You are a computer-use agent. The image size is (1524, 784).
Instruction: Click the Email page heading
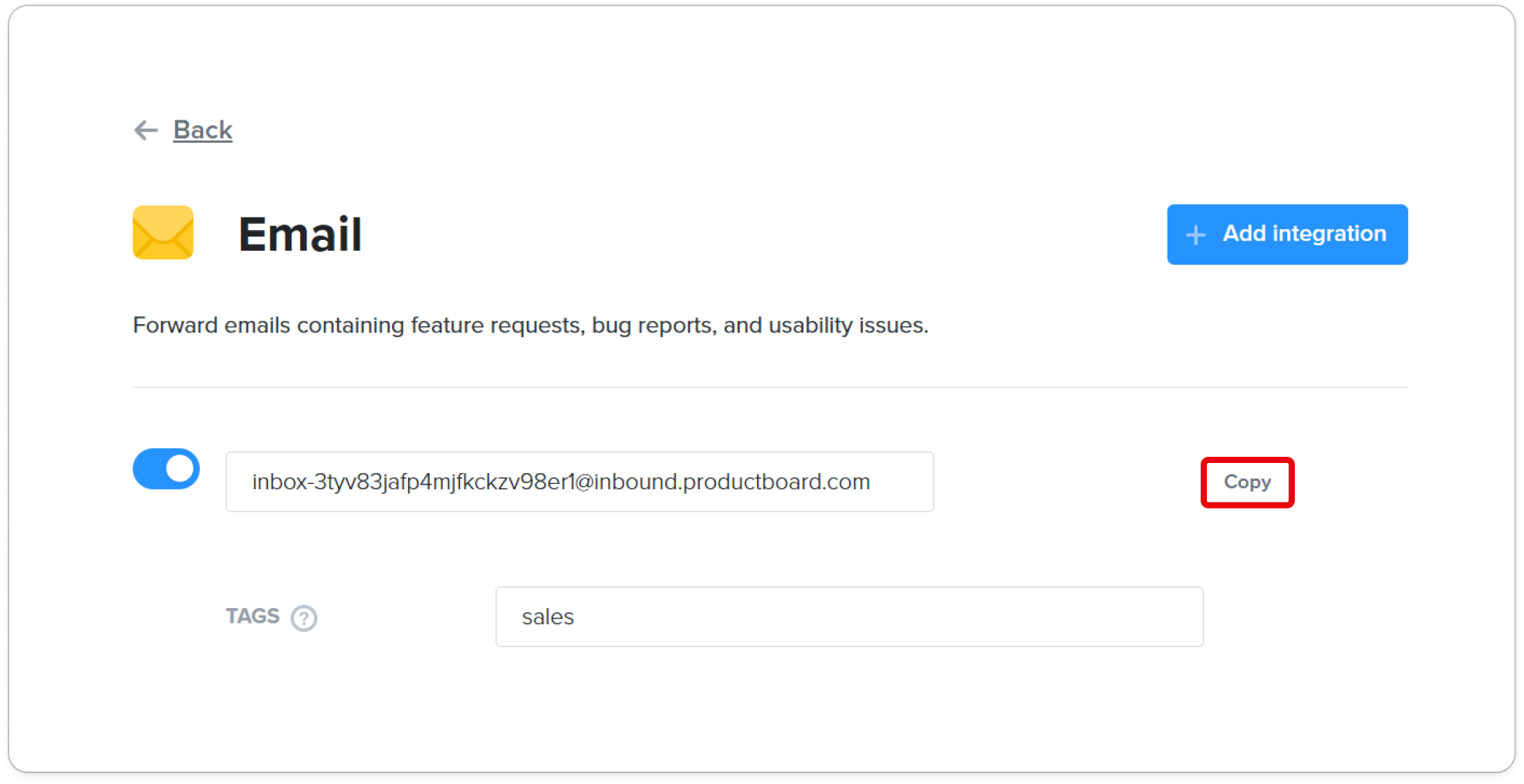[300, 234]
